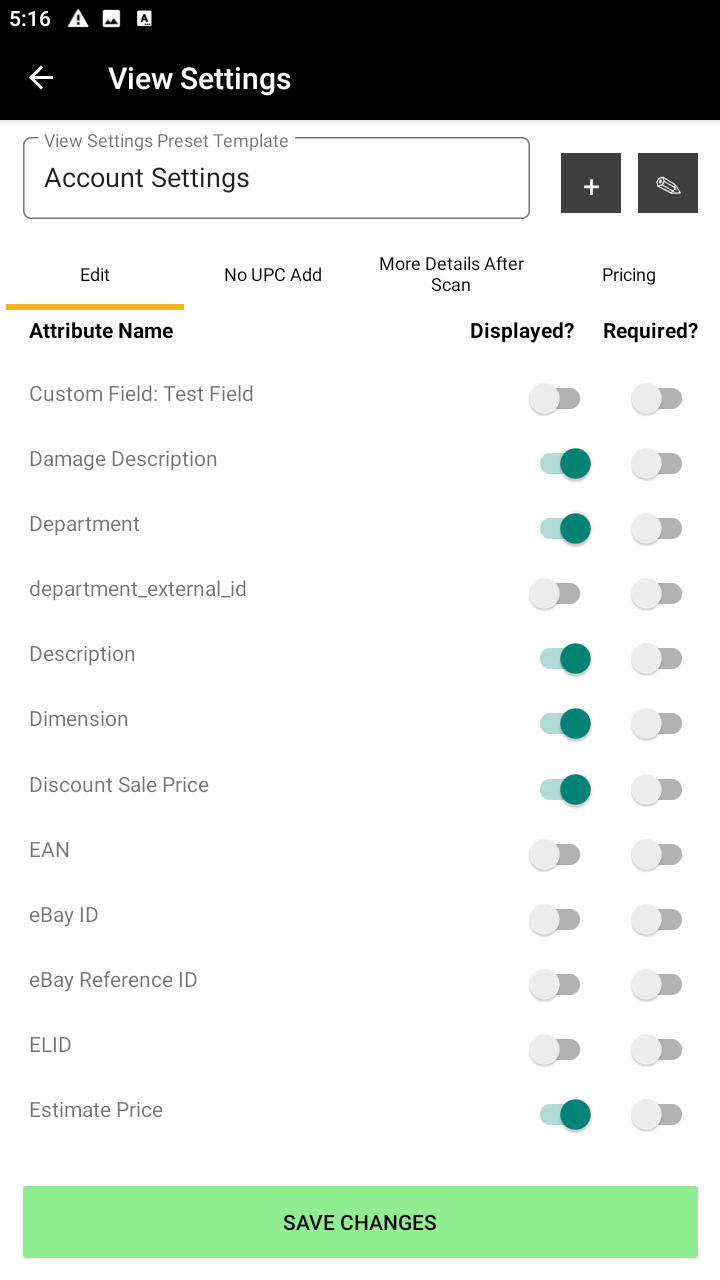Screen dimensions: 720x1280
Task: Switch to No UPC Add tab
Action: click(x=273, y=275)
